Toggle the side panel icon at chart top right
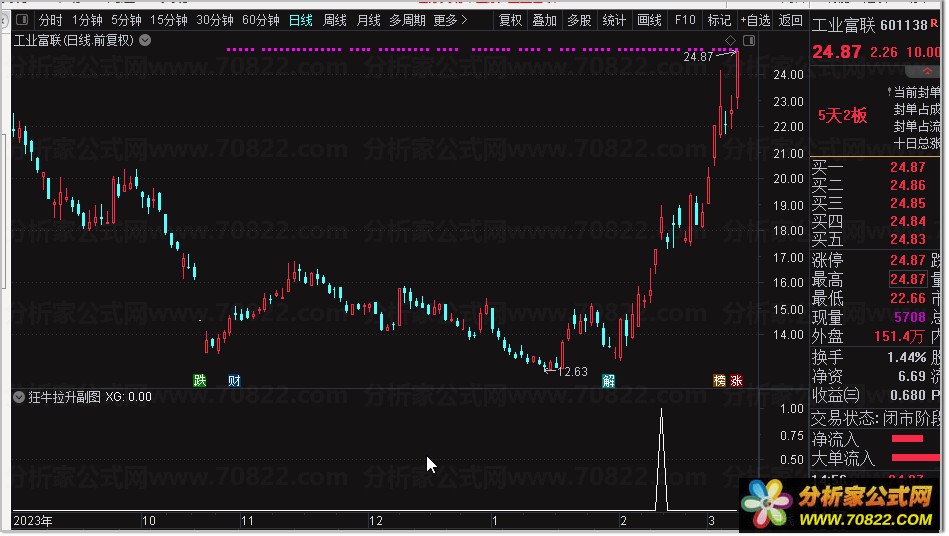Viewport: 949px width, 536px height. tap(749, 41)
